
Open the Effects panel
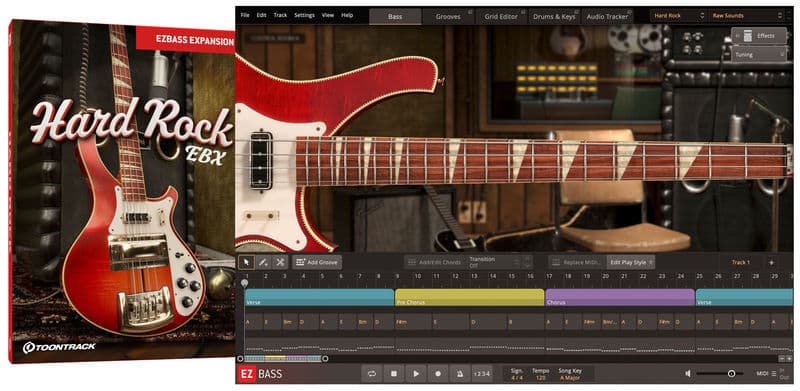pyautogui.click(x=759, y=36)
